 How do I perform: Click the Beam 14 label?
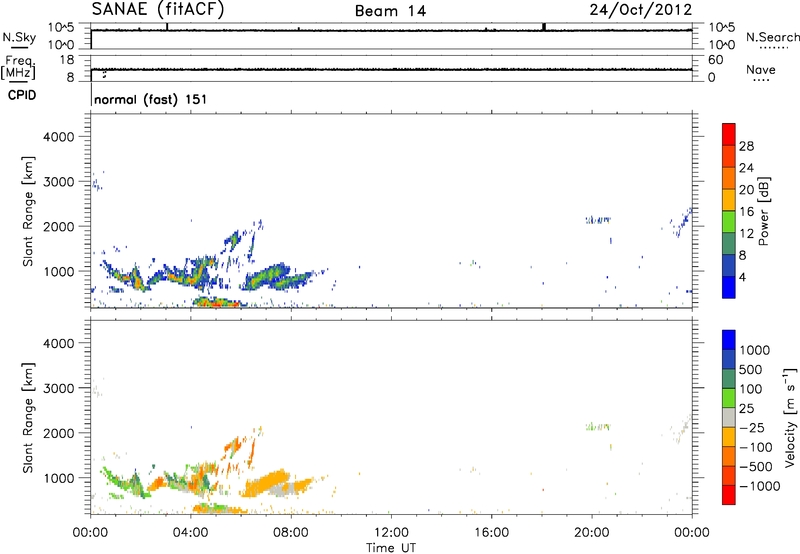point(390,11)
